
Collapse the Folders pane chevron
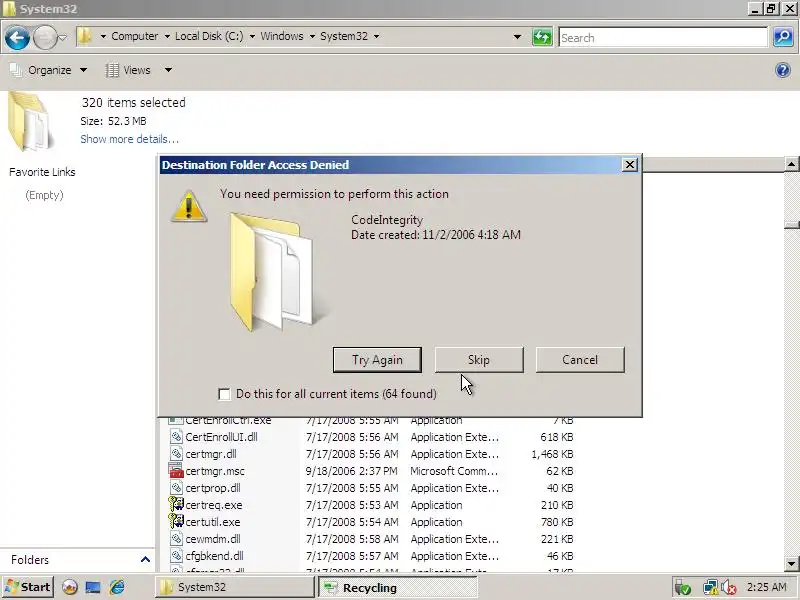[145, 560]
